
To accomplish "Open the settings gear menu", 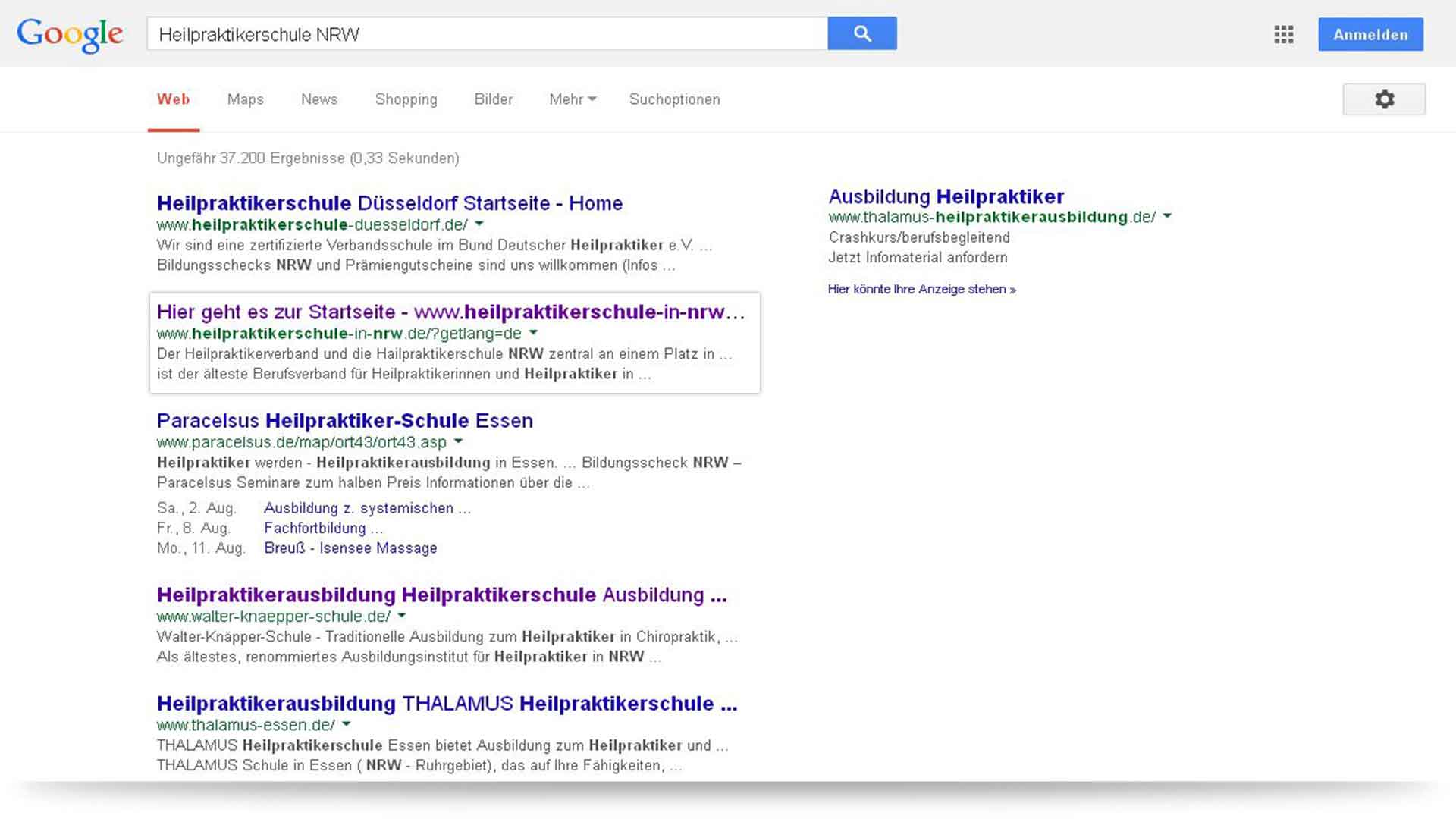I will (x=1384, y=99).
